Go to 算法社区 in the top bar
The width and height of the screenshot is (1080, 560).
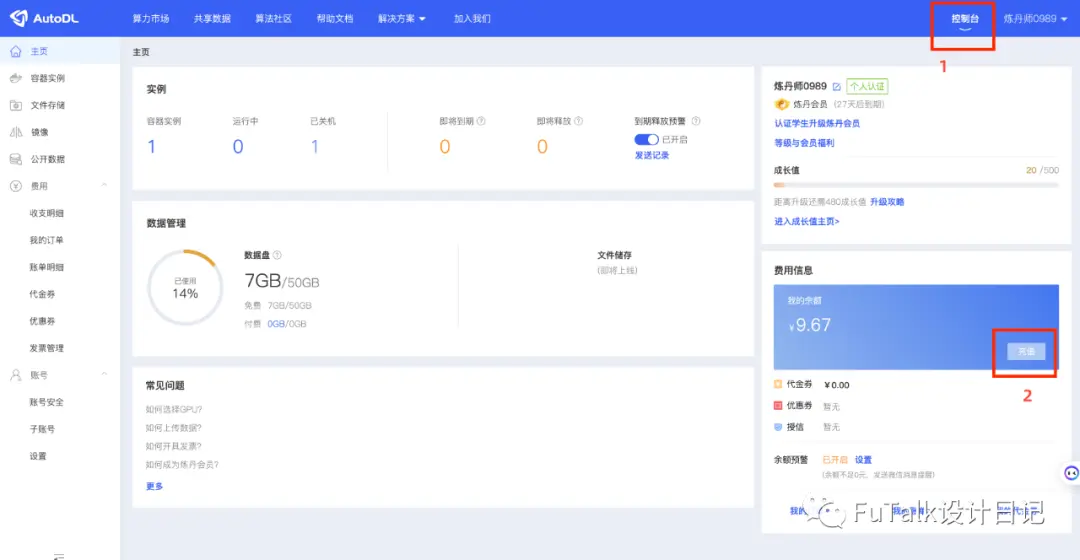pyautogui.click(x=273, y=19)
